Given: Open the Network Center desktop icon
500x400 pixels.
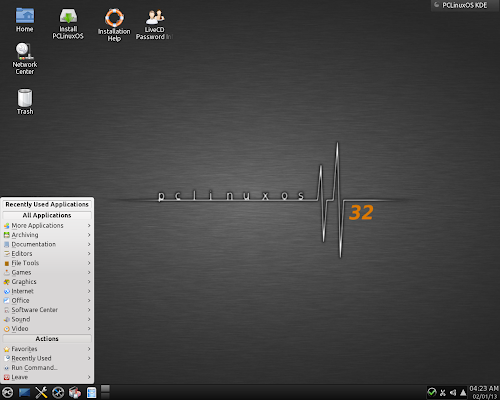Looking at the screenshot, I should tap(25, 59).
